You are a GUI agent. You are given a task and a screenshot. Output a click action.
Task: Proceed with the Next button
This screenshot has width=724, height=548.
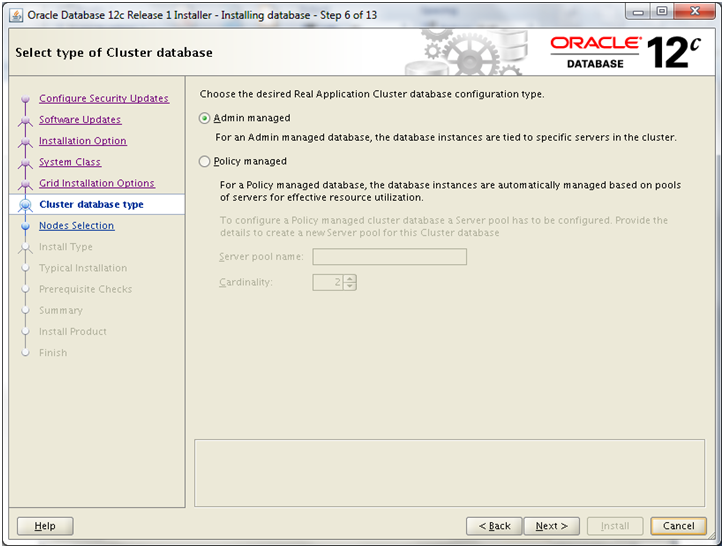pyautogui.click(x=551, y=526)
